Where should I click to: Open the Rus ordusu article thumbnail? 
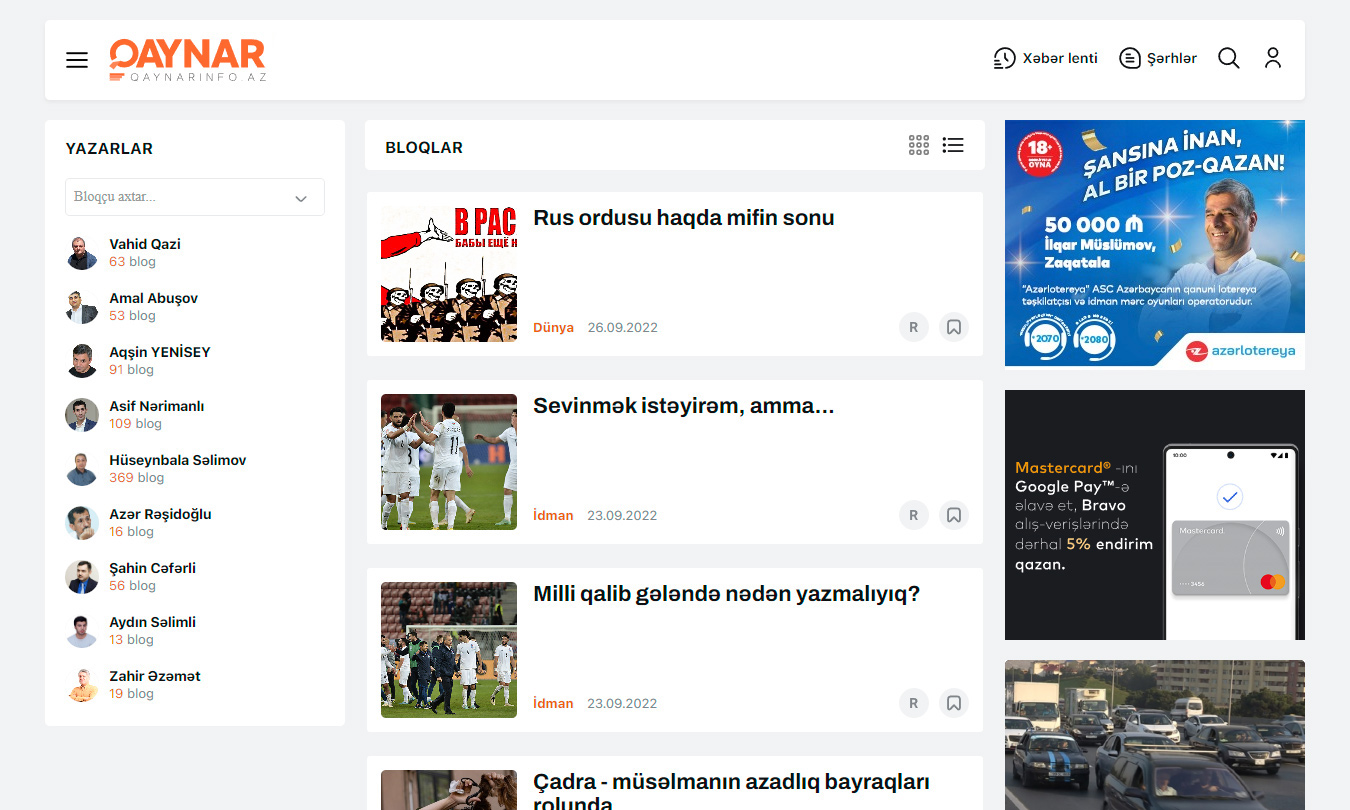pos(449,274)
